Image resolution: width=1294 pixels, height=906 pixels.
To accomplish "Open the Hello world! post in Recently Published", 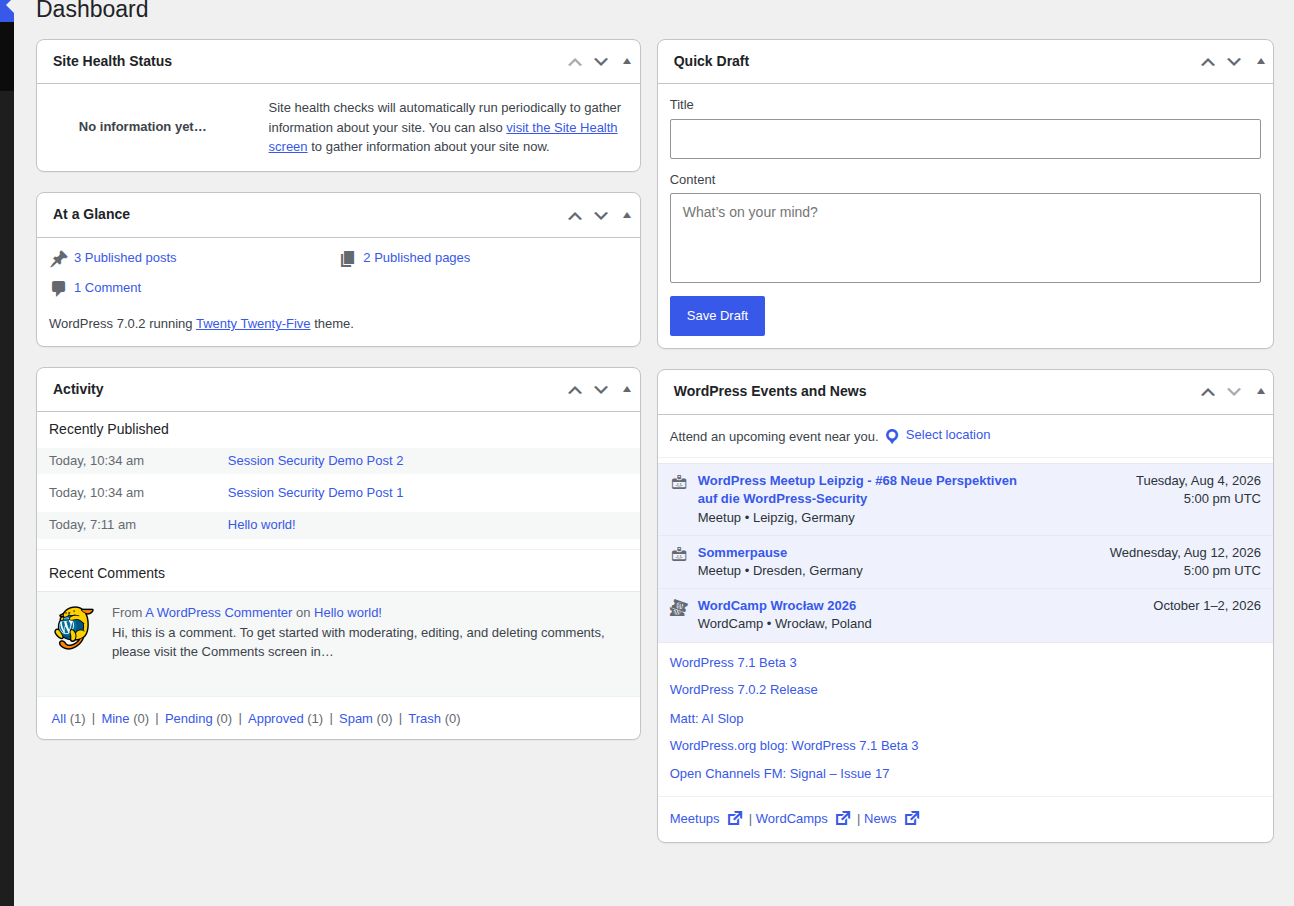I will [x=261, y=524].
